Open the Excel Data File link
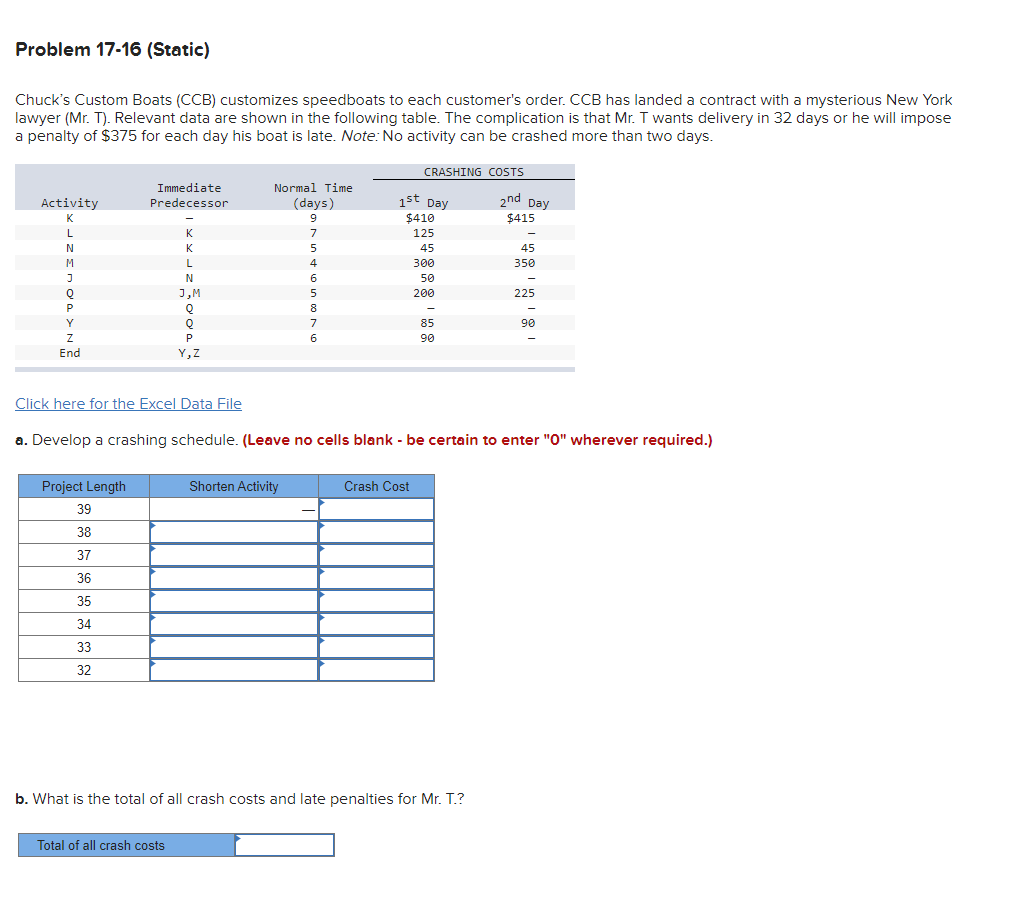Image resolution: width=1030 pixels, height=921 pixels. 128,403
